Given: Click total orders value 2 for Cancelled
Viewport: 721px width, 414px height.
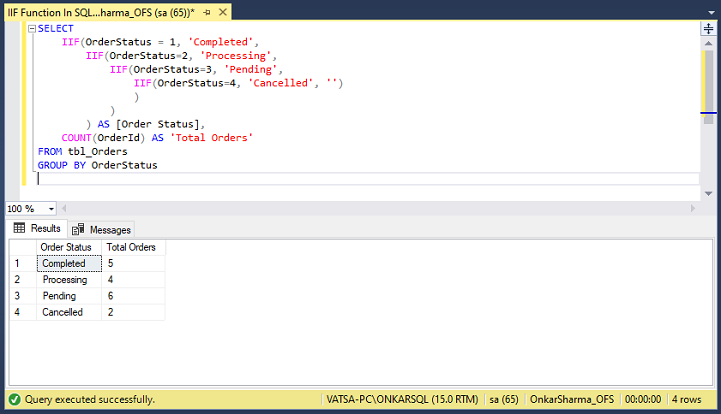Looking at the screenshot, I should 133,312.
